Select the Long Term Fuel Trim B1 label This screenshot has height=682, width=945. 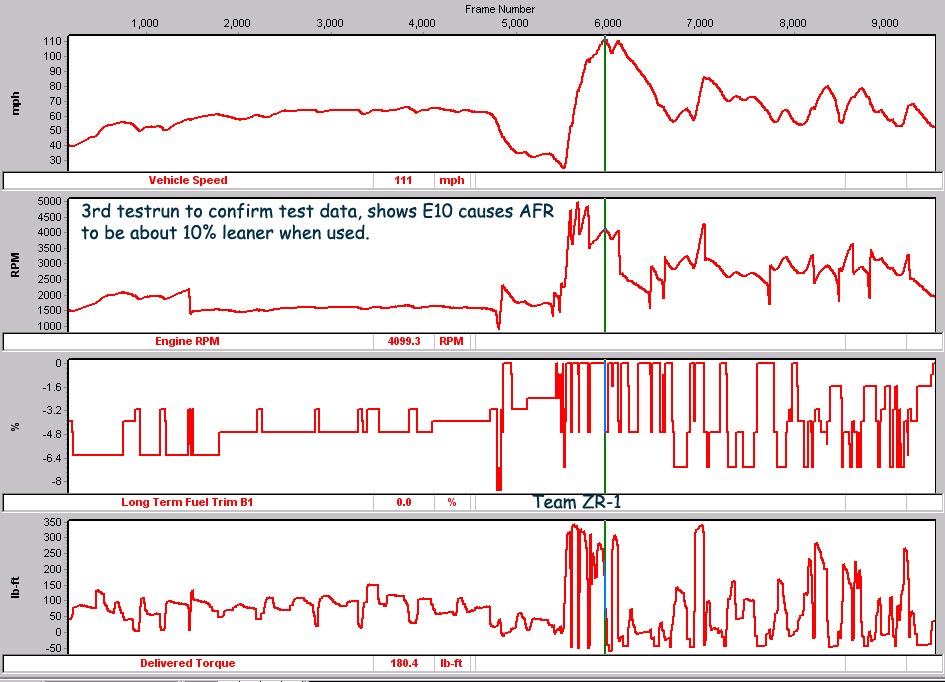coord(187,502)
